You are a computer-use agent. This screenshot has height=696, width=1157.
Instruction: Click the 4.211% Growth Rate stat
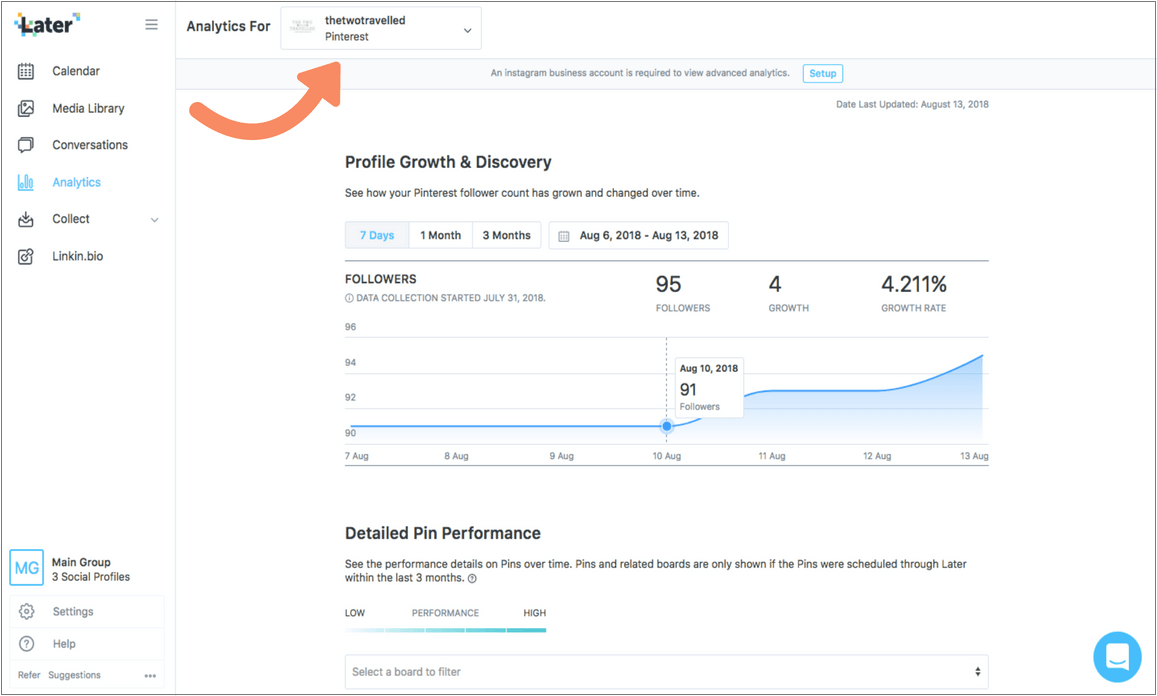pos(913,293)
